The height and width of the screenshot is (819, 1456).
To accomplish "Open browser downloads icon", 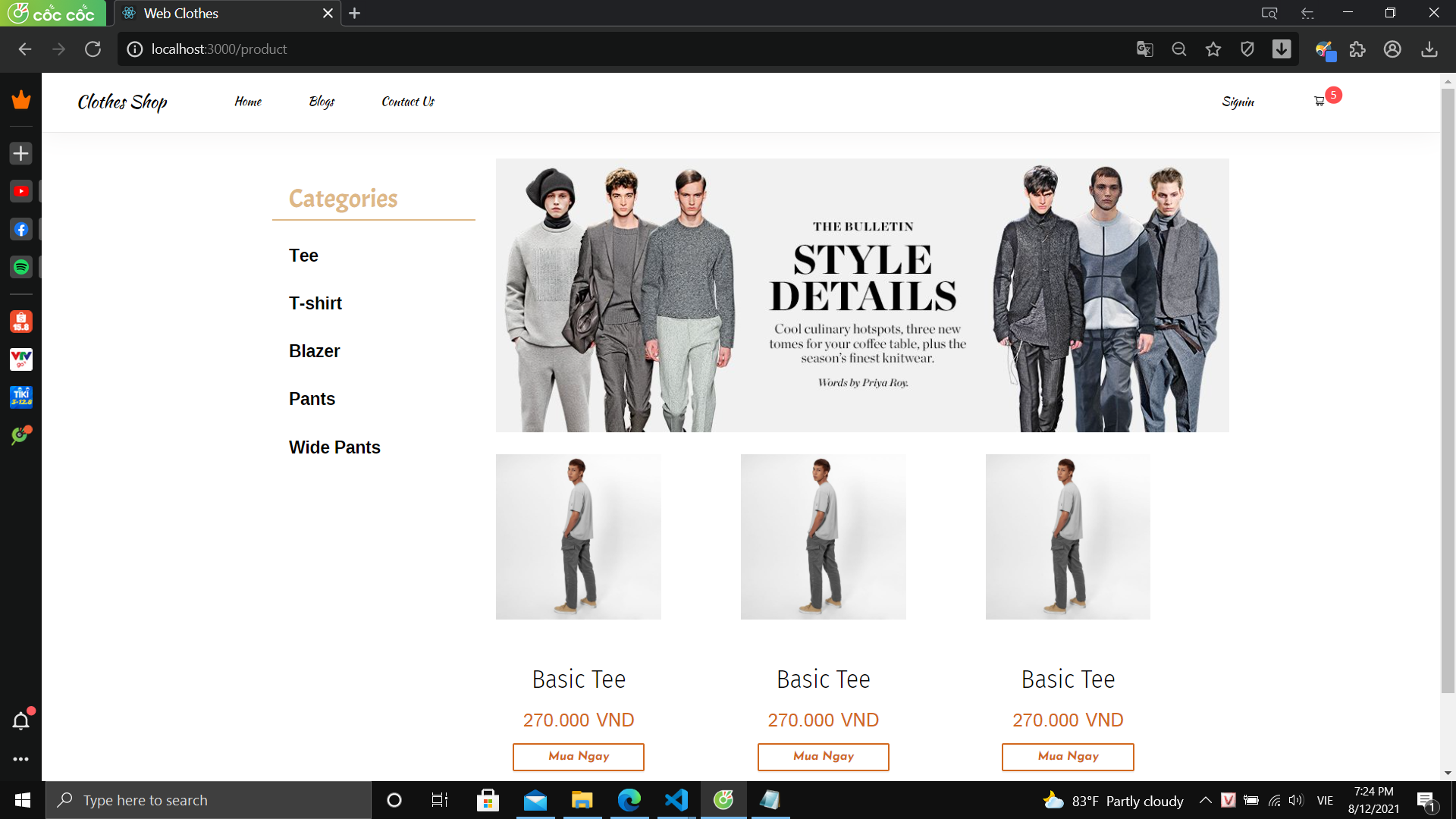I will click(1429, 49).
